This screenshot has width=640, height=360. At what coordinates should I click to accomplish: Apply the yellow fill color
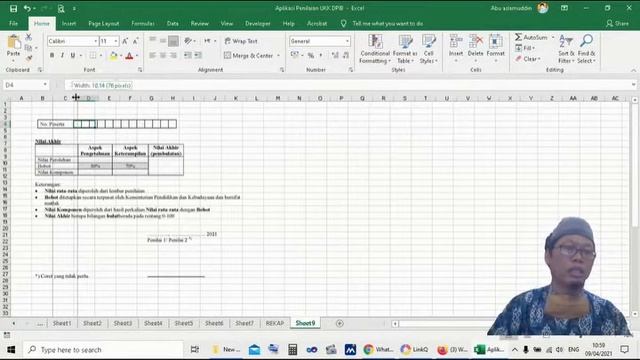113,56
